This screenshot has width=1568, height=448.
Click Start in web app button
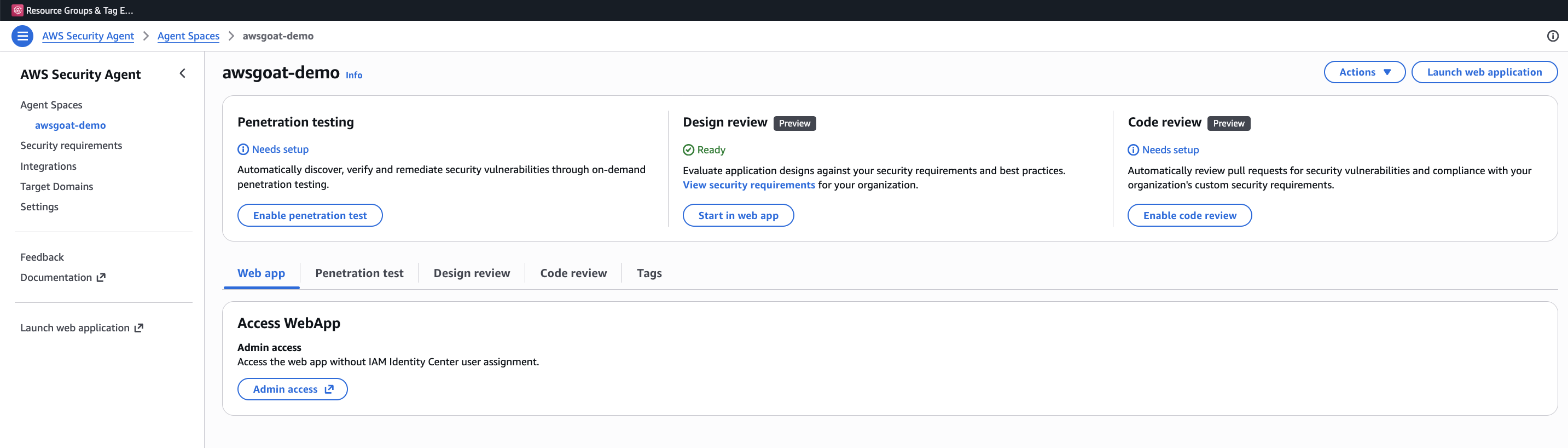[x=737, y=215]
